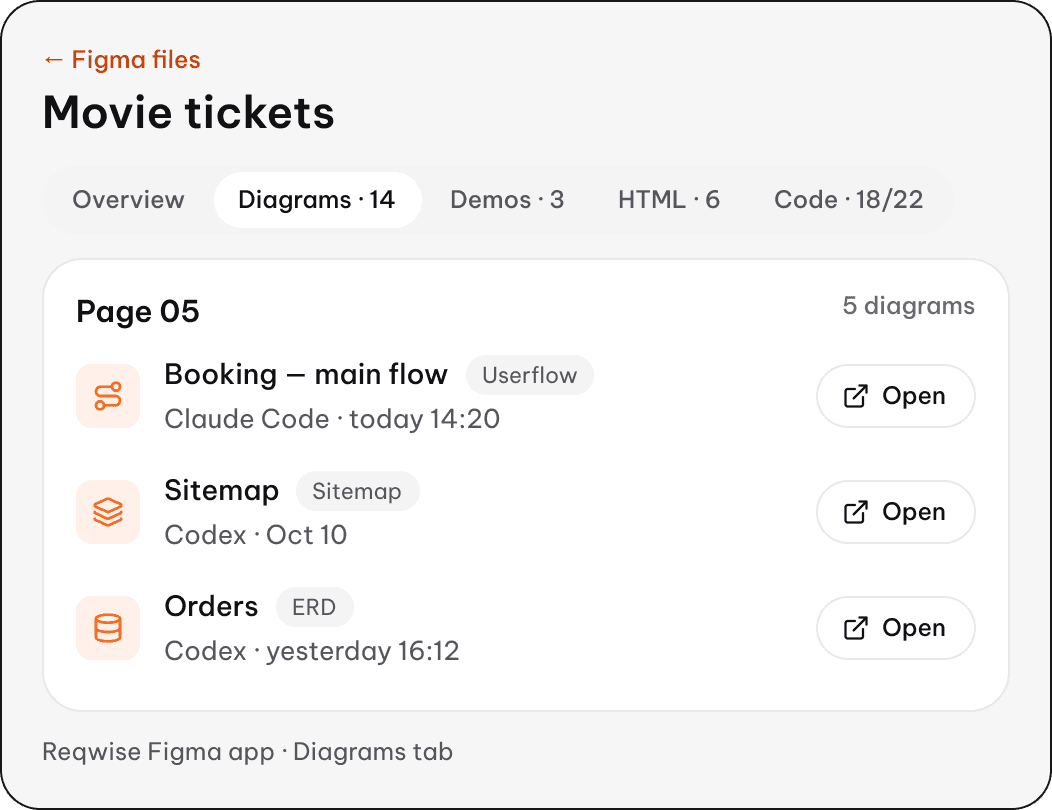Go back to Figma files
1052x810 pixels.
coord(121,60)
